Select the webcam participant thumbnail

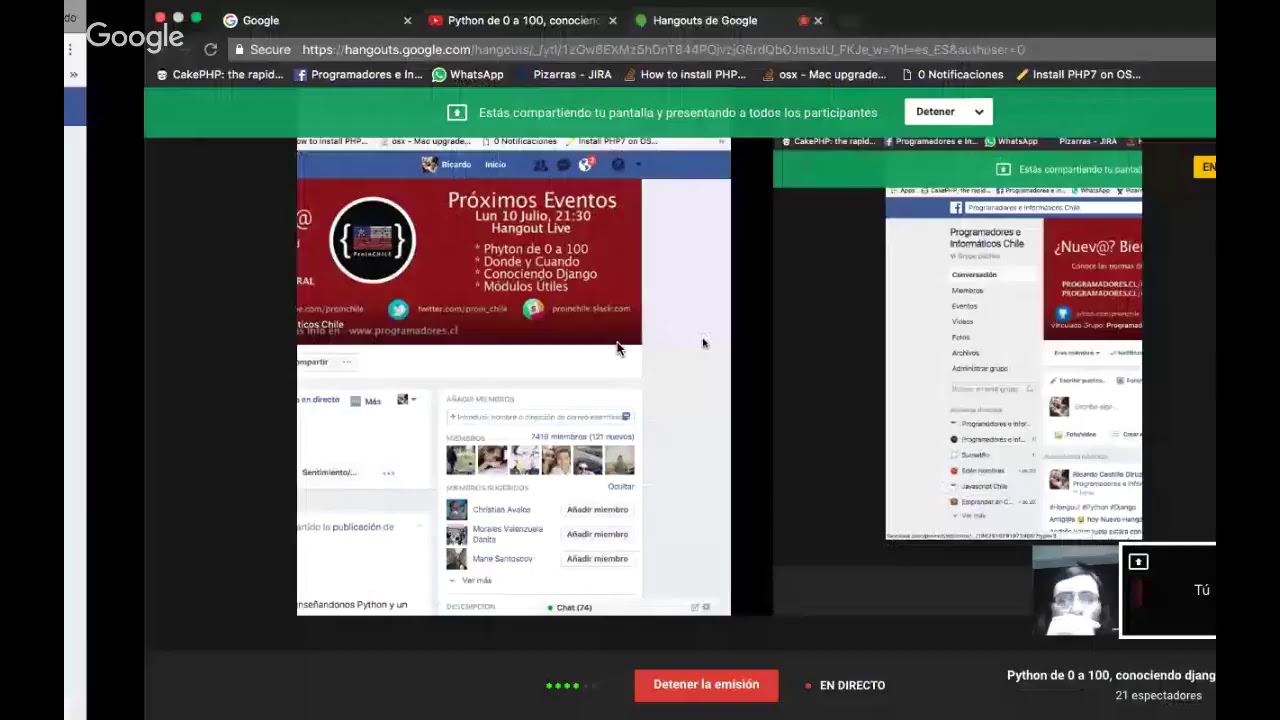pyautogui.click(x=1075, y=590)
